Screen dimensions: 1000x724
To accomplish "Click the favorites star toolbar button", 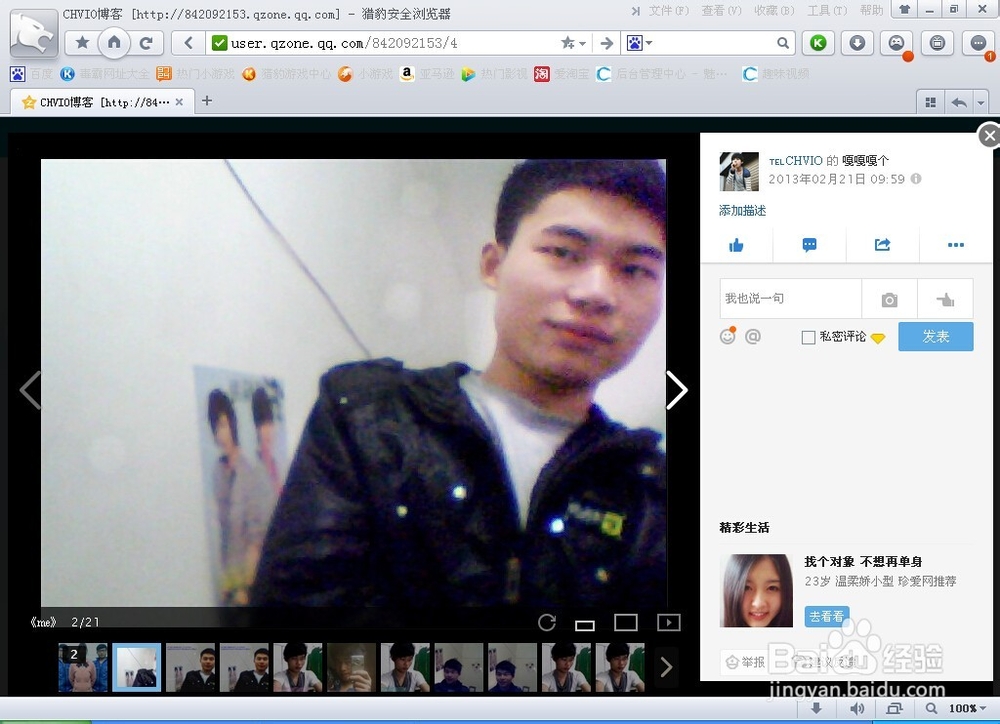I will (x=82, y=43).
